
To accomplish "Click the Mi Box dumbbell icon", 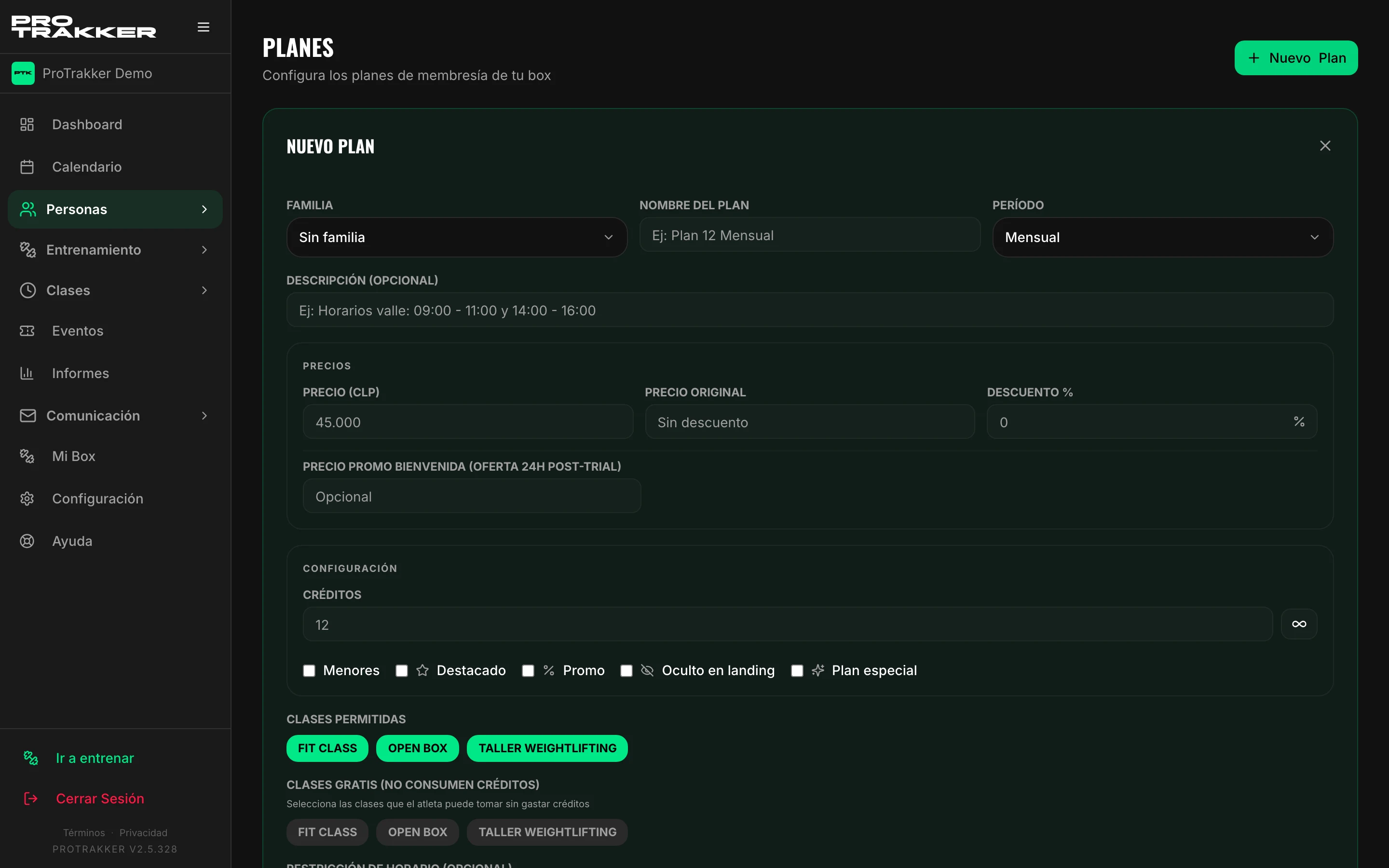I will [27, 456].
